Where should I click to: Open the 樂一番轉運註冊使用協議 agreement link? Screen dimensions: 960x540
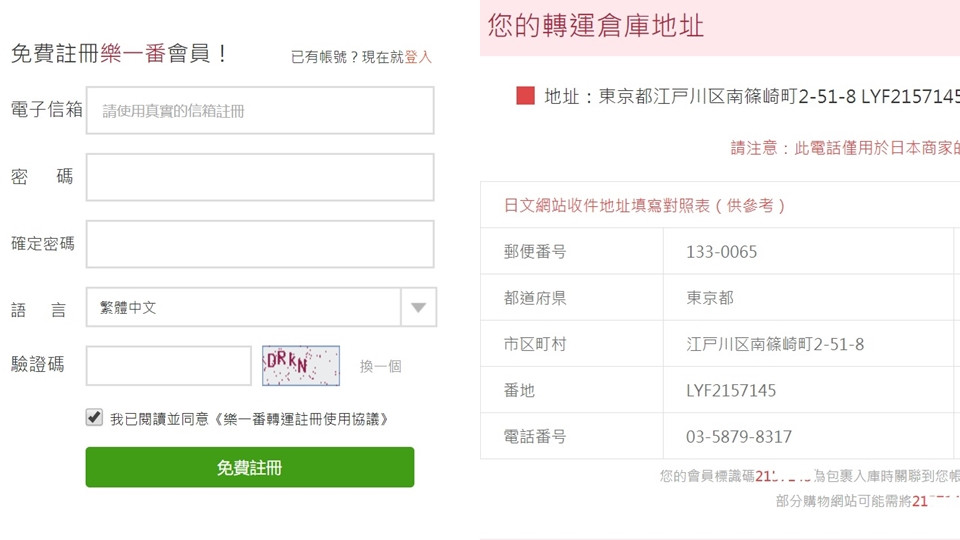point(301,419)
